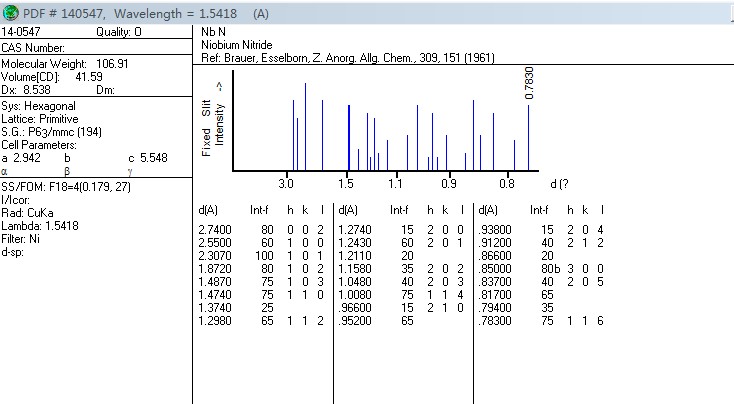734x404 pixels.
Task: Select the Sys: Hexagonal line
Action: pyautogui.click(x=38, y=106)
